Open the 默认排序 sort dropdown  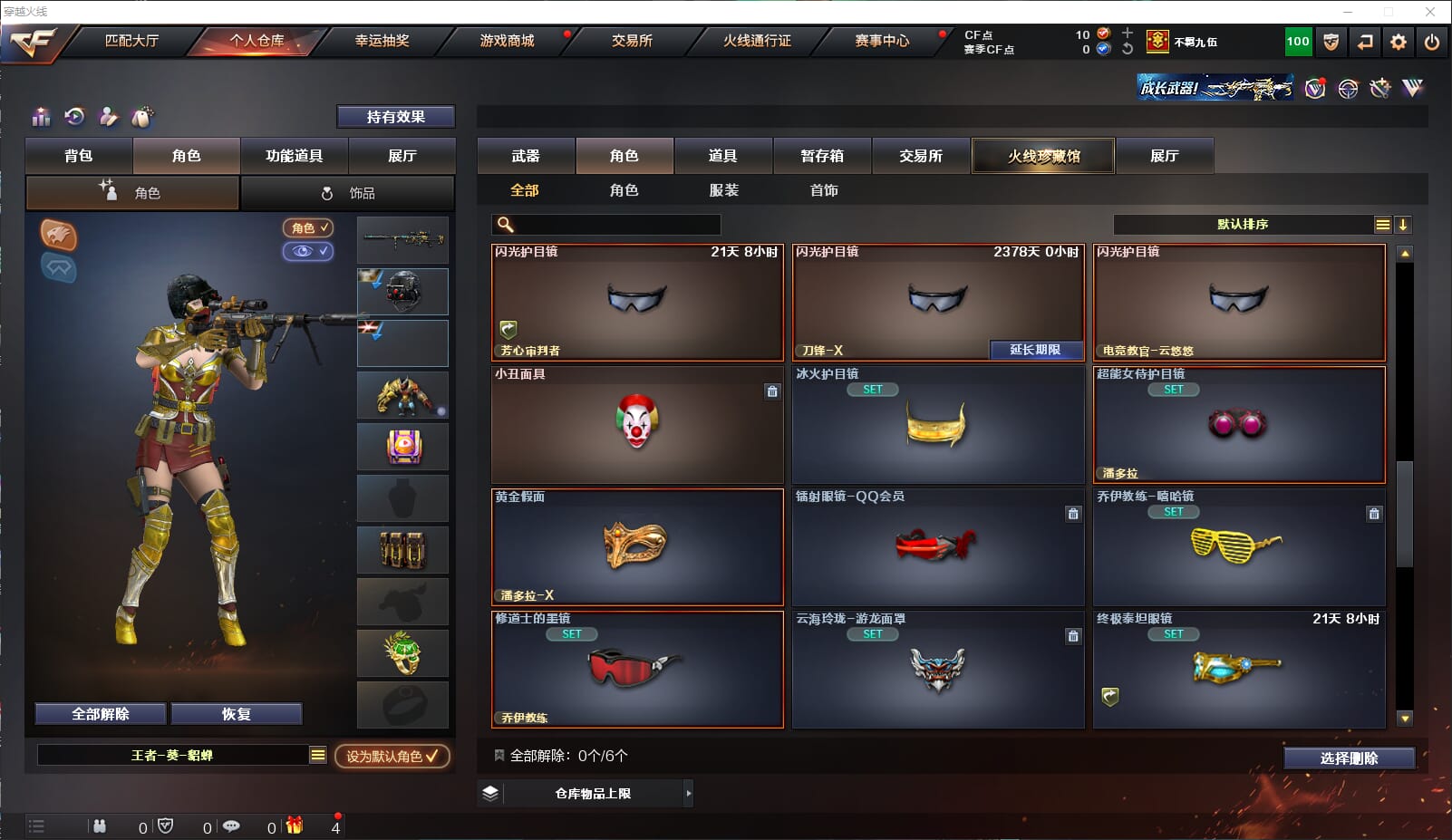coord(1244,225)
